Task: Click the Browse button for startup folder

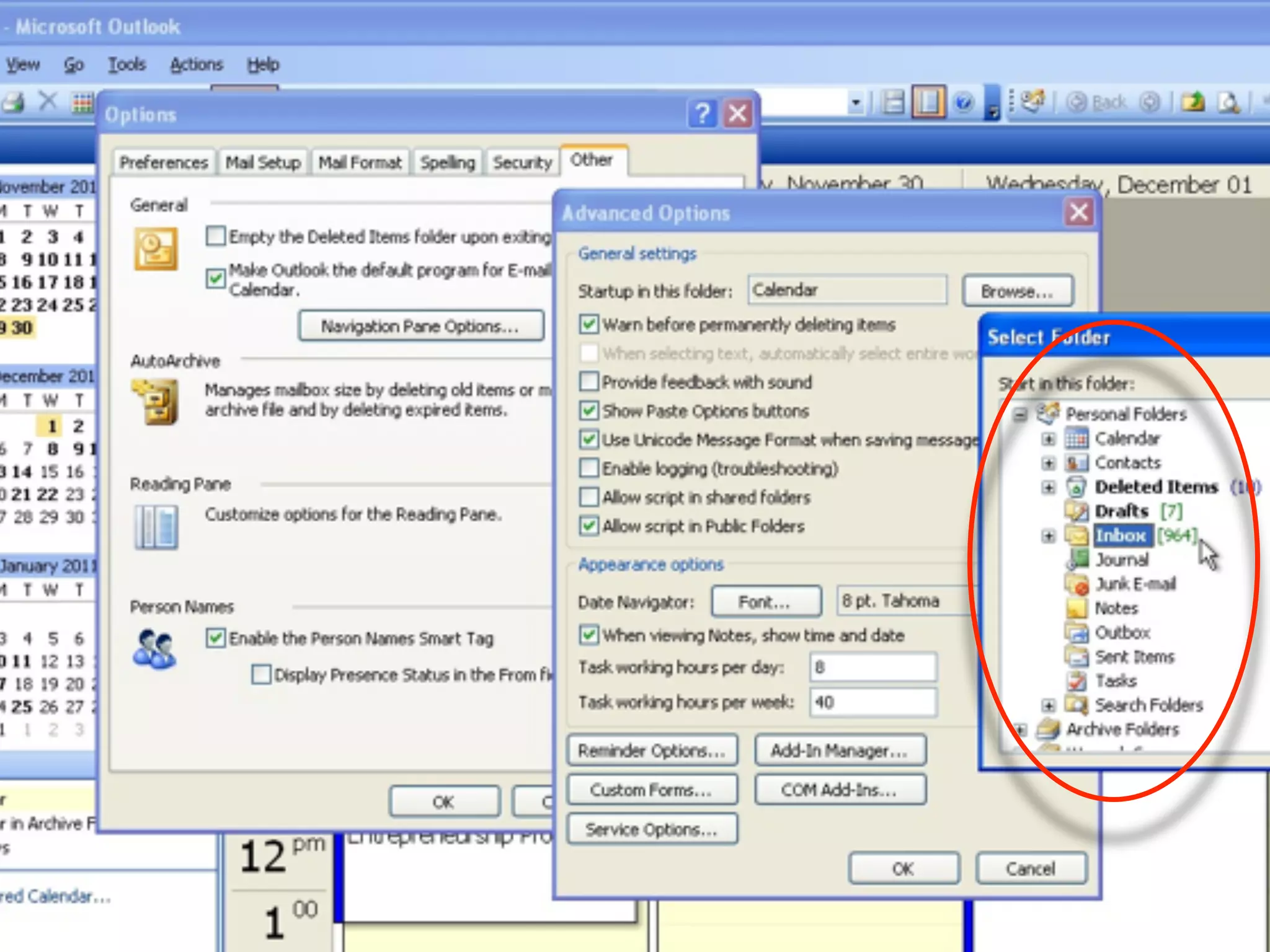Action: tap(1017, 291)
